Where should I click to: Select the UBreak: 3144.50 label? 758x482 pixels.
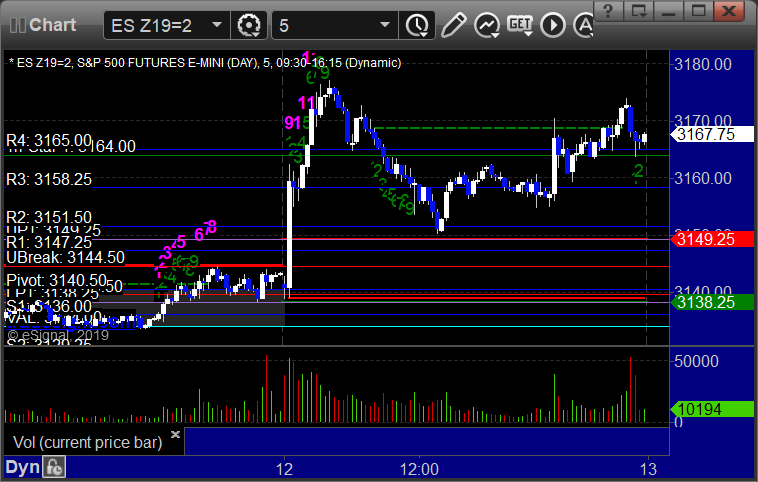[x=65, y=257]
